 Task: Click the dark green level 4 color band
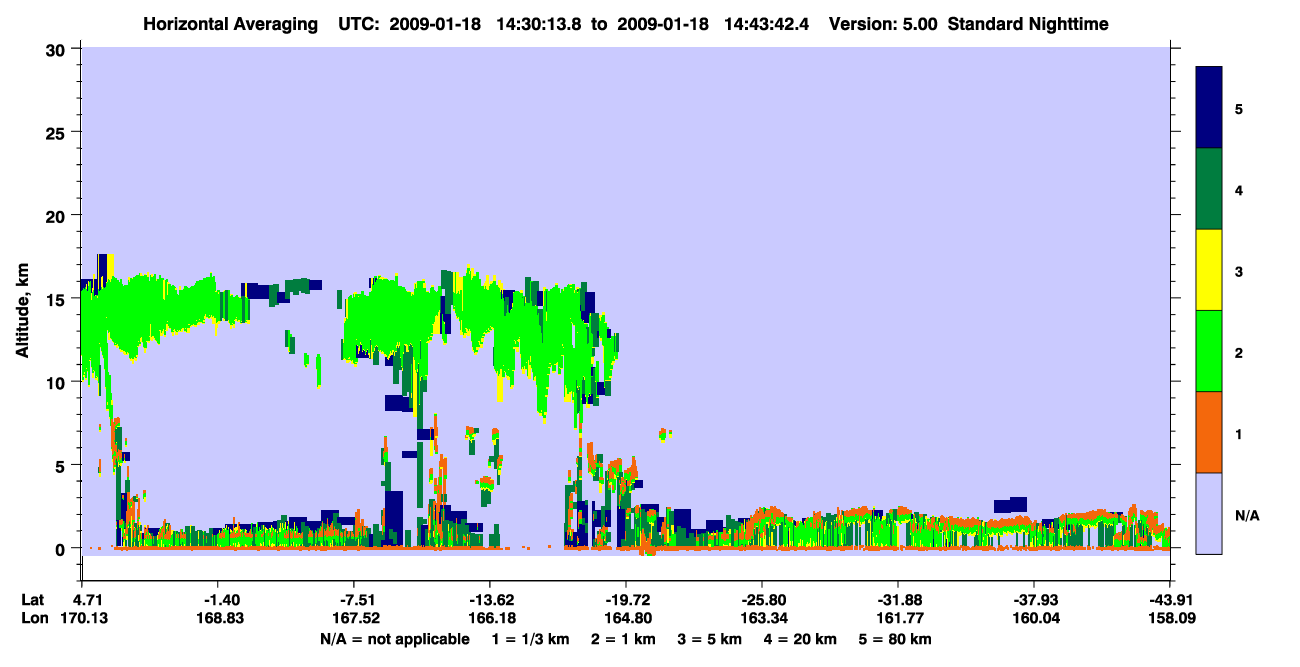coord(1209,189)
